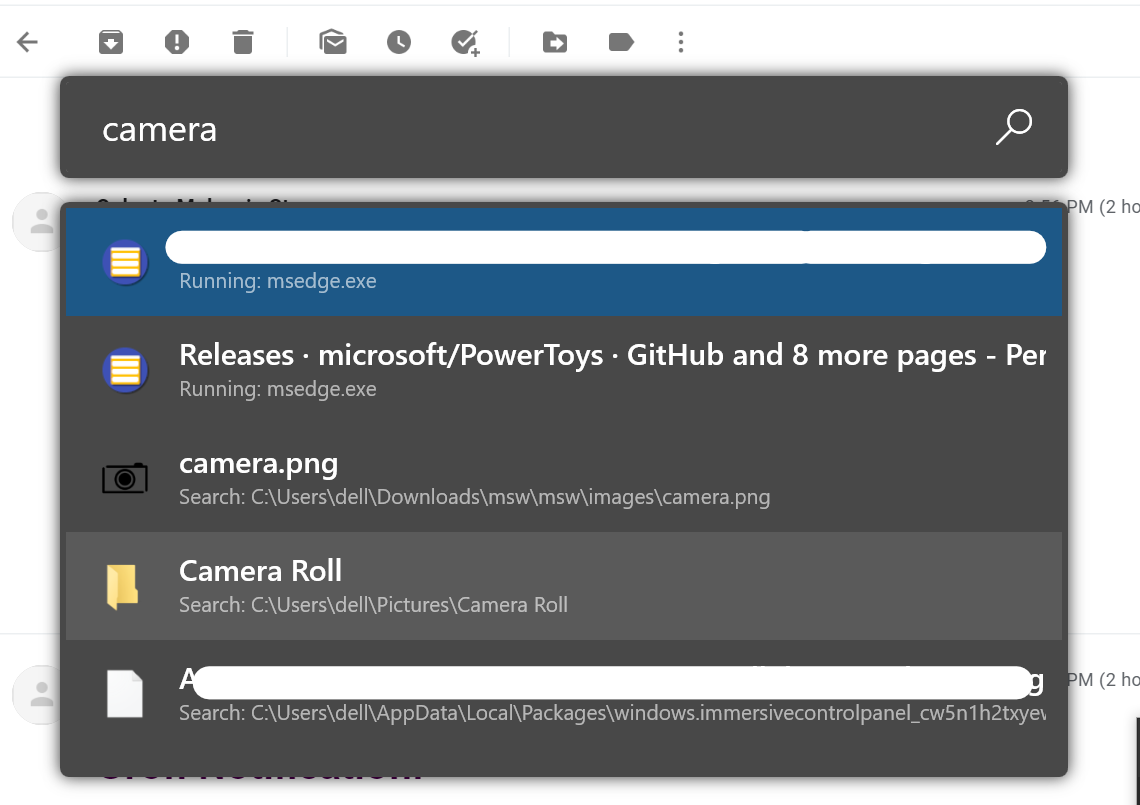Click the Edge icon of the highlighted result
Screen dimensions: 1140x805
[125, 262]
